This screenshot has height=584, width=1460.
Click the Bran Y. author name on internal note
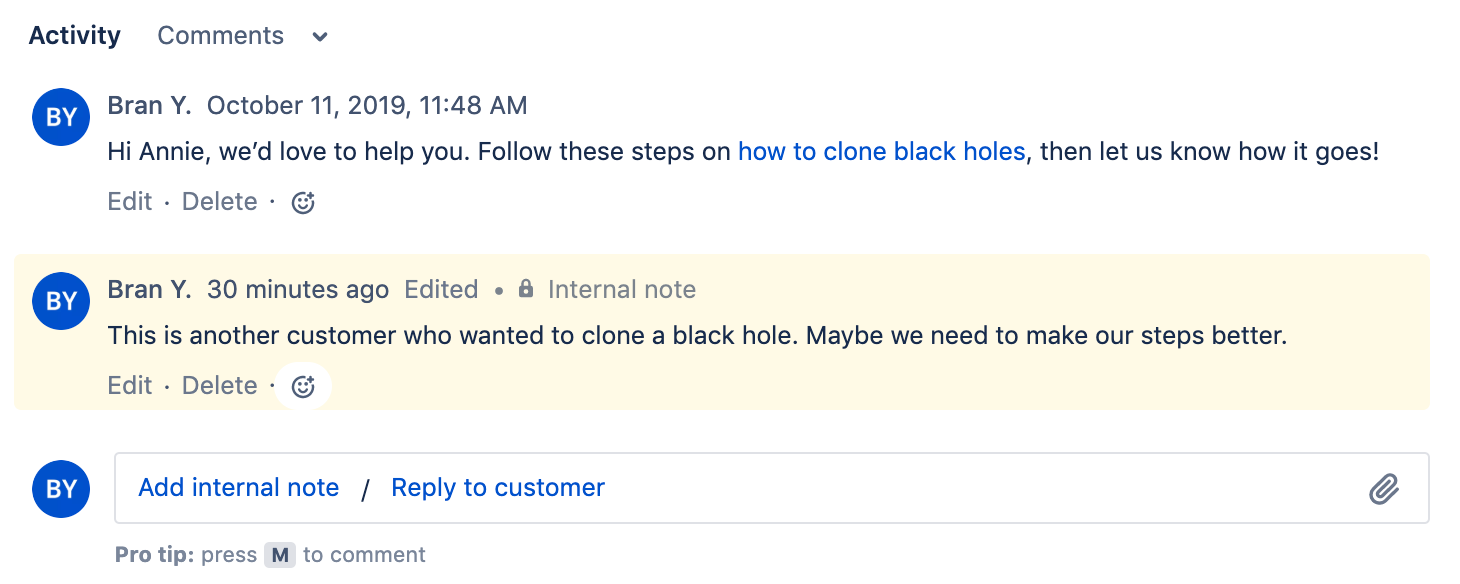tap(149, 290)
